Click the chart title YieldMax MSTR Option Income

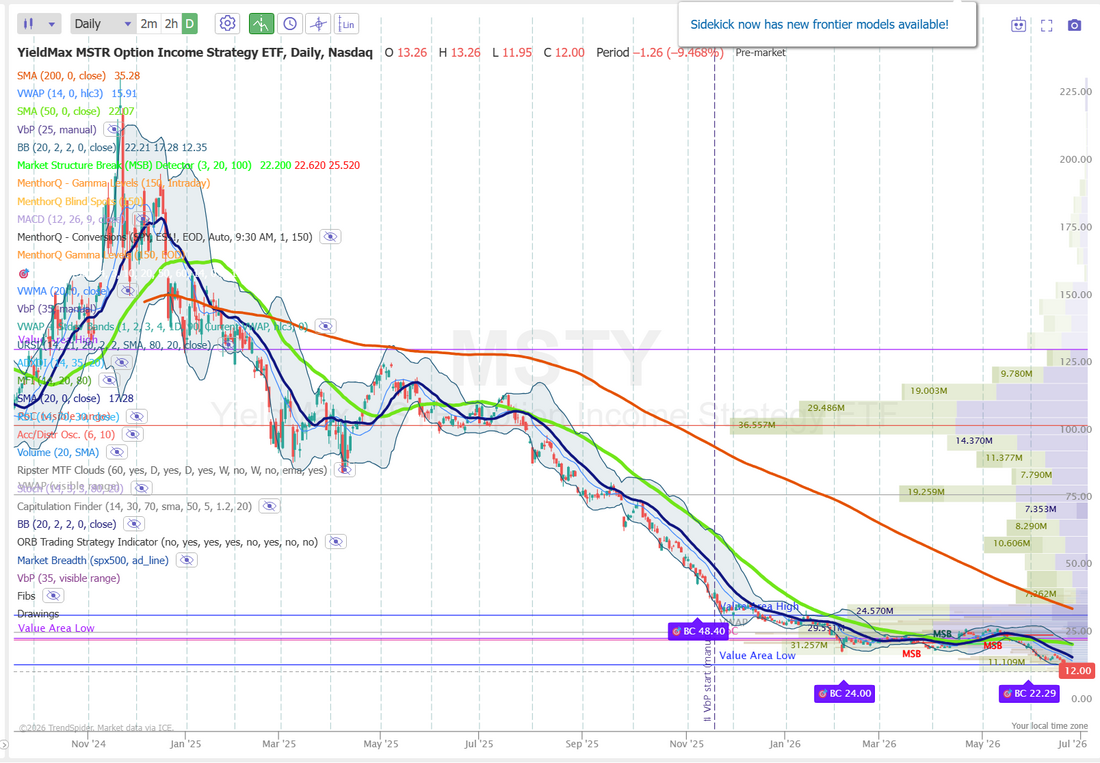(x=195, y=53)
